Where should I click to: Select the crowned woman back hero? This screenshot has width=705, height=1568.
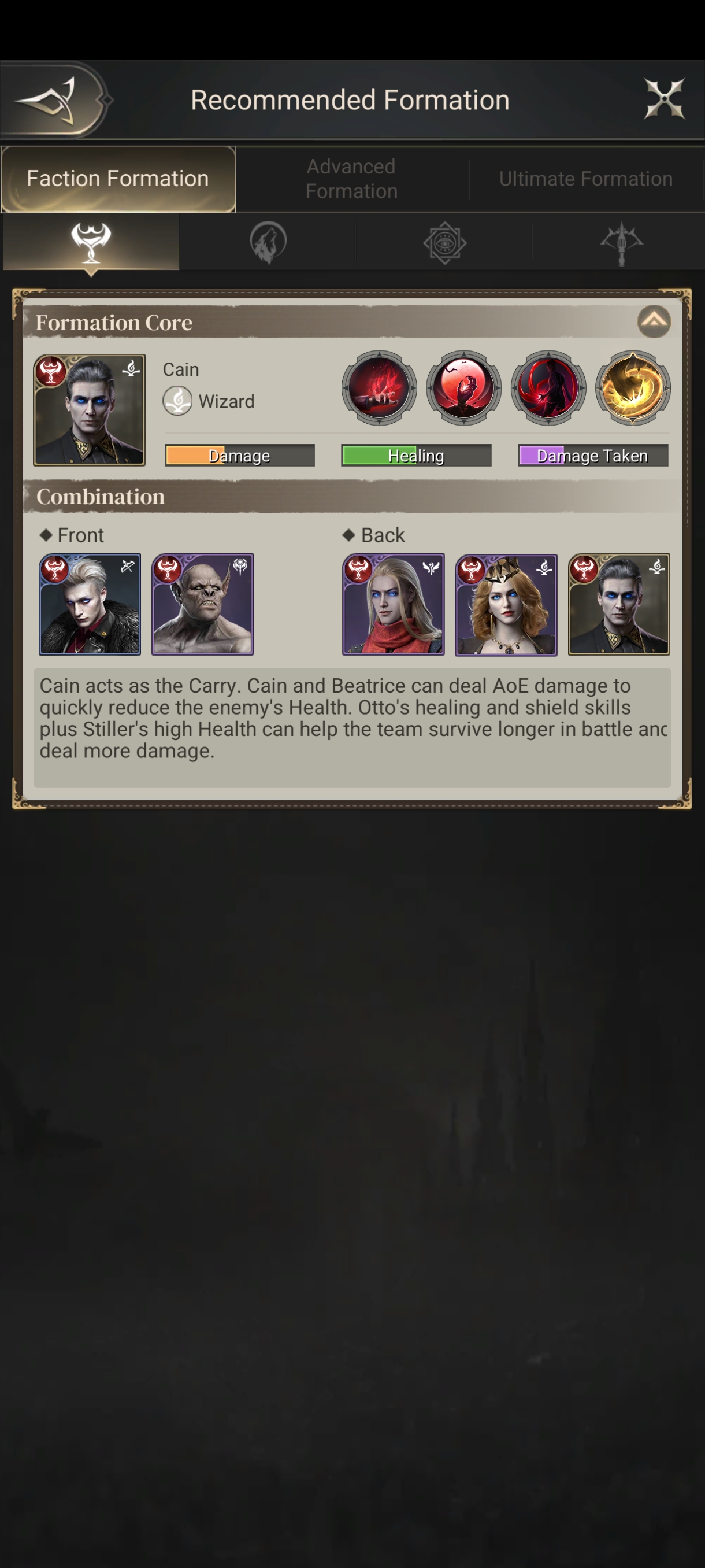[506, 604]
